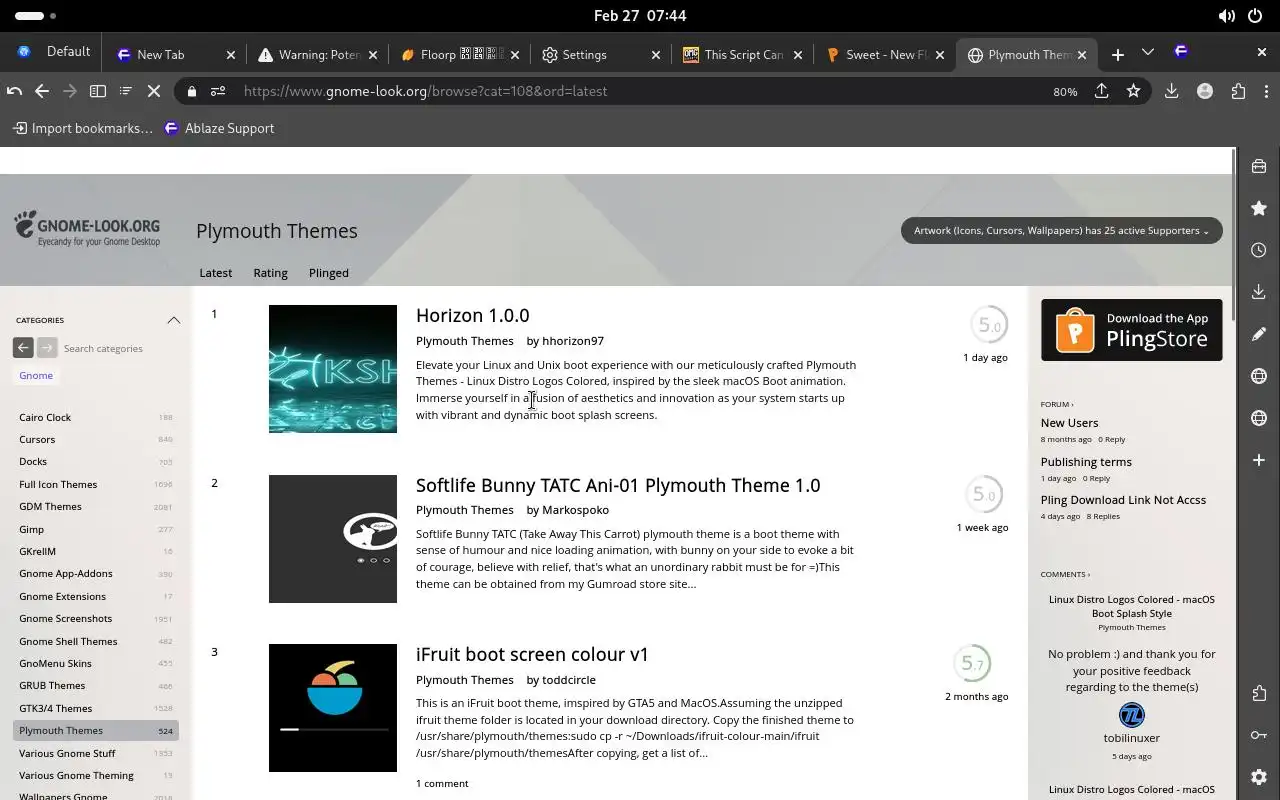This screenshot has width=1280, height=800.
Task: Add a web panel with sidebar plus
Action: pyautogui.click(x=1259, y=460)
